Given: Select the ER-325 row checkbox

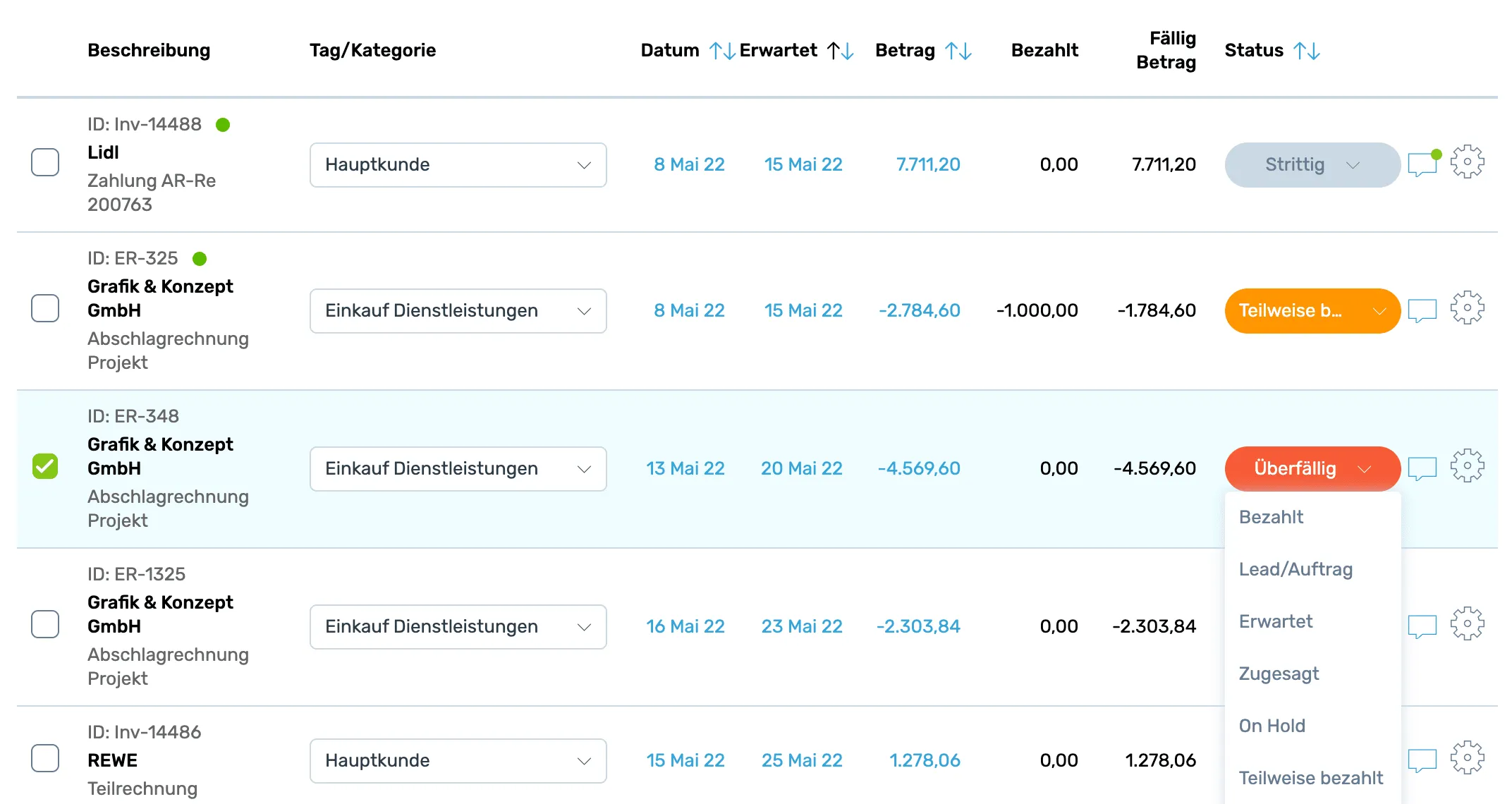Looking at the screenshot, I should click(x=45, y=308).
